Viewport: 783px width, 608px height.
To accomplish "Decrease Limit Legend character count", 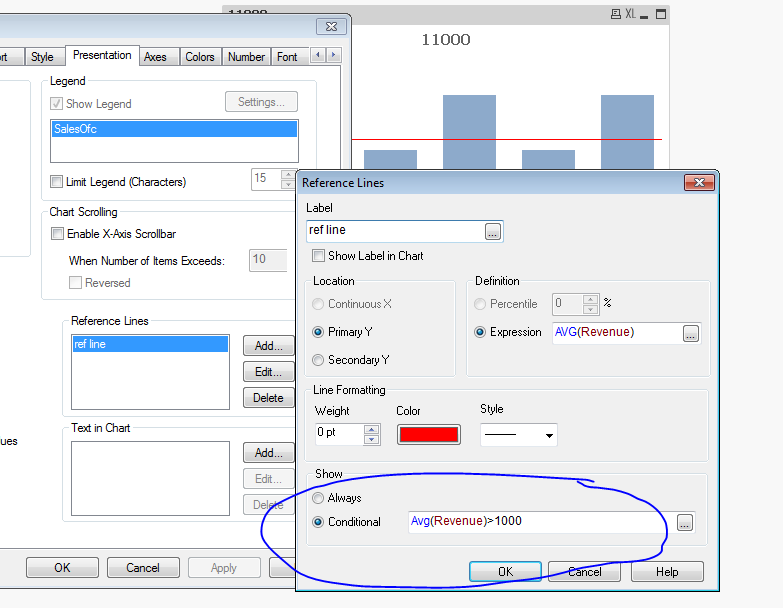I will tap(288, 184).
